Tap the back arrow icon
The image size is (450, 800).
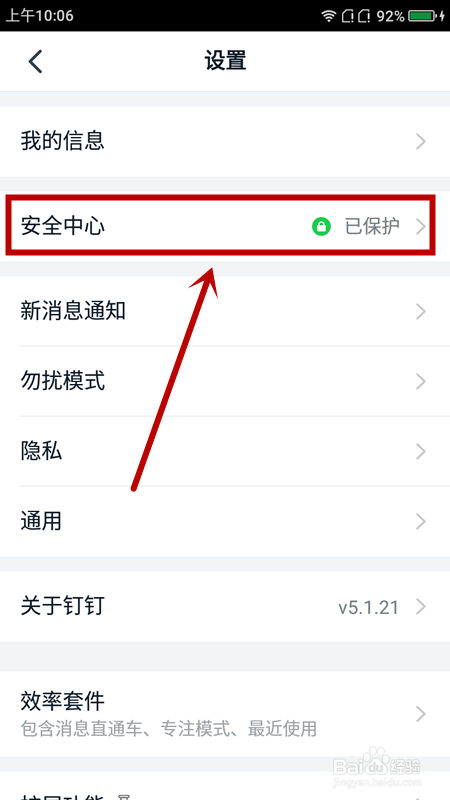point(35,62)
